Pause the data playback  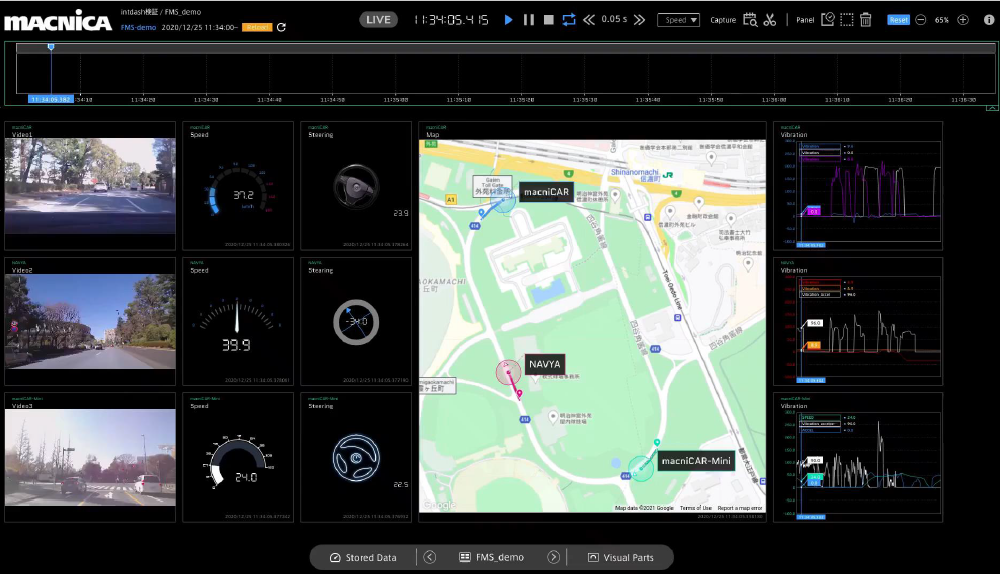pyautogui.click(x=529, y=19)
